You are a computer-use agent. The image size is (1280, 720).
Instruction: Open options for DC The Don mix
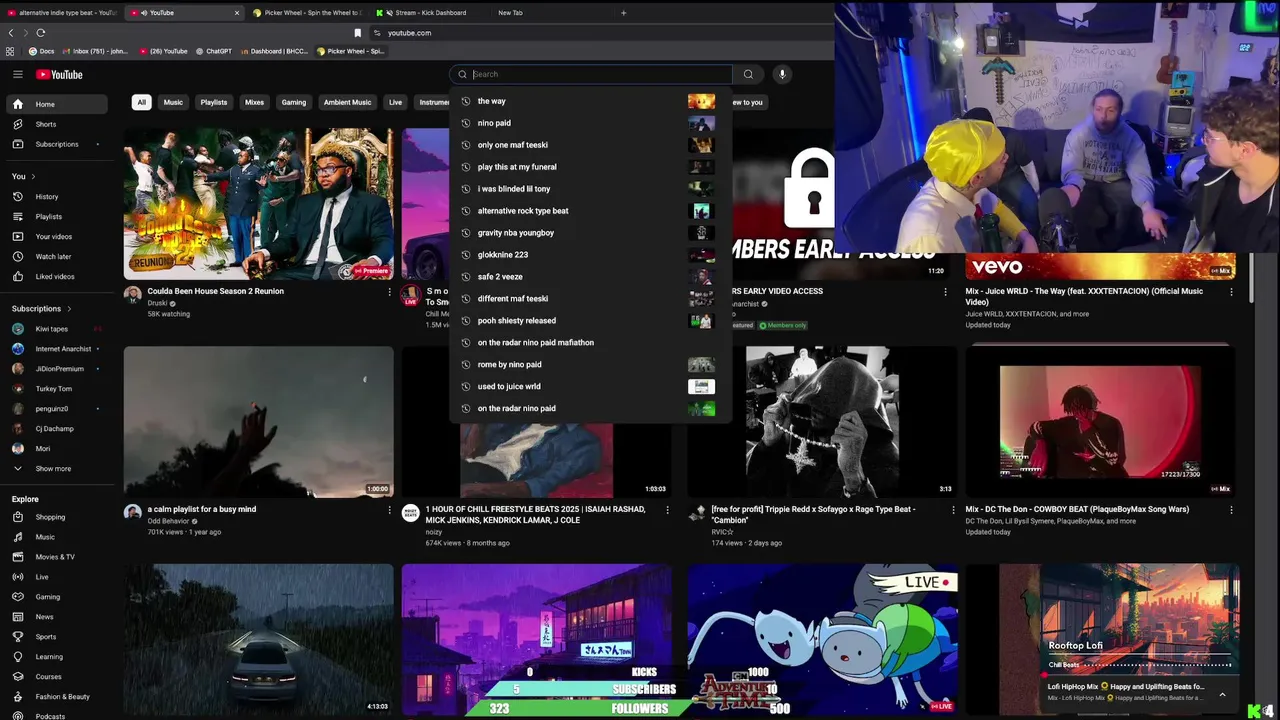(x=1231, y=510)
